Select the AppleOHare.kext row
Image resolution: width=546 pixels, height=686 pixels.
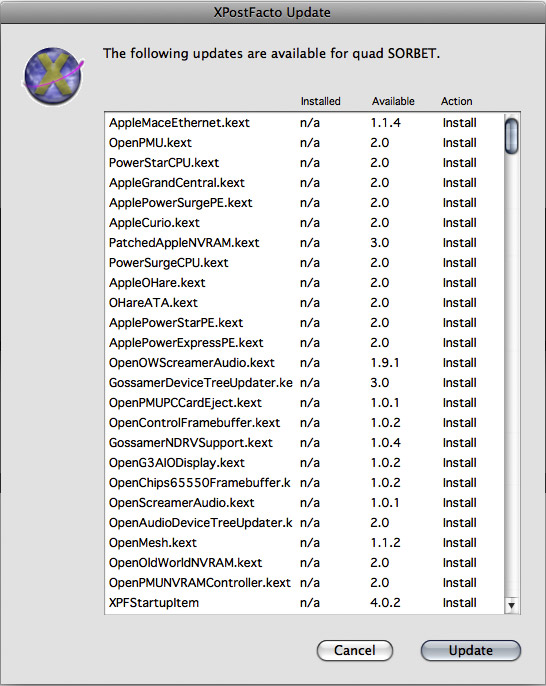coord(304,283)
